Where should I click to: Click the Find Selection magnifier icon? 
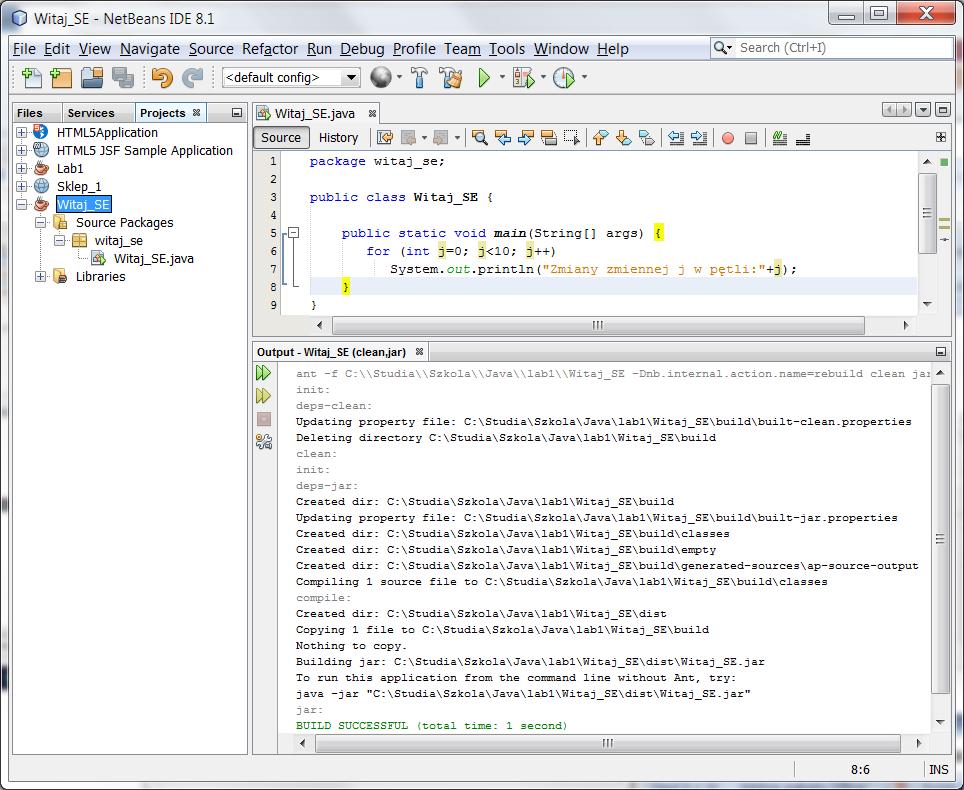click(480, 138)
